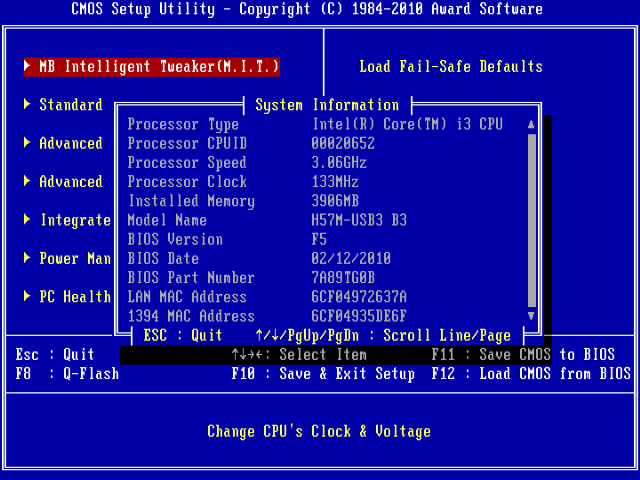
Task: Click MAC value 6CF04935DE6F
Action: tap(359, 316)
